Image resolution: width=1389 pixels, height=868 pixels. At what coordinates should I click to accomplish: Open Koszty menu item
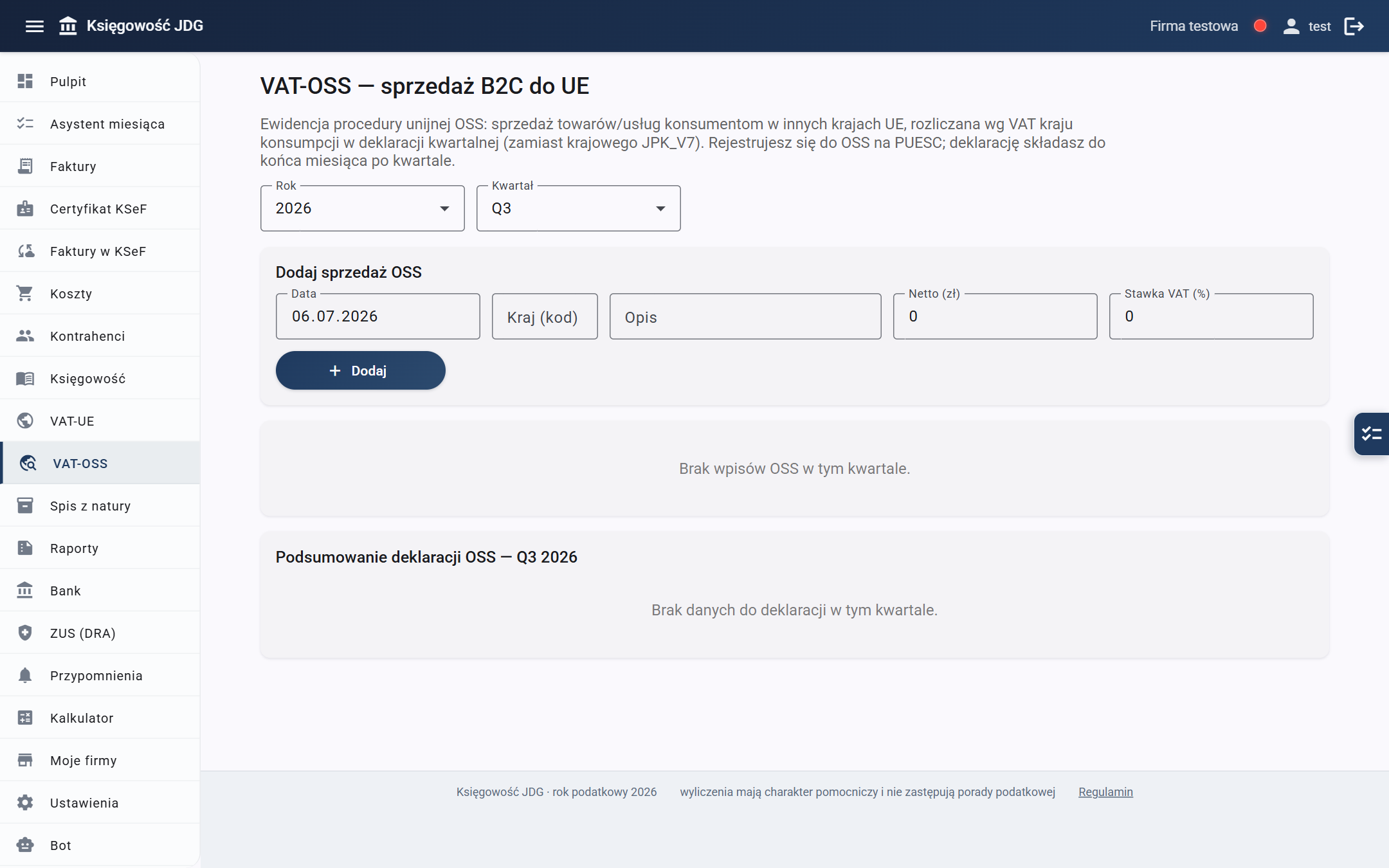100,293
